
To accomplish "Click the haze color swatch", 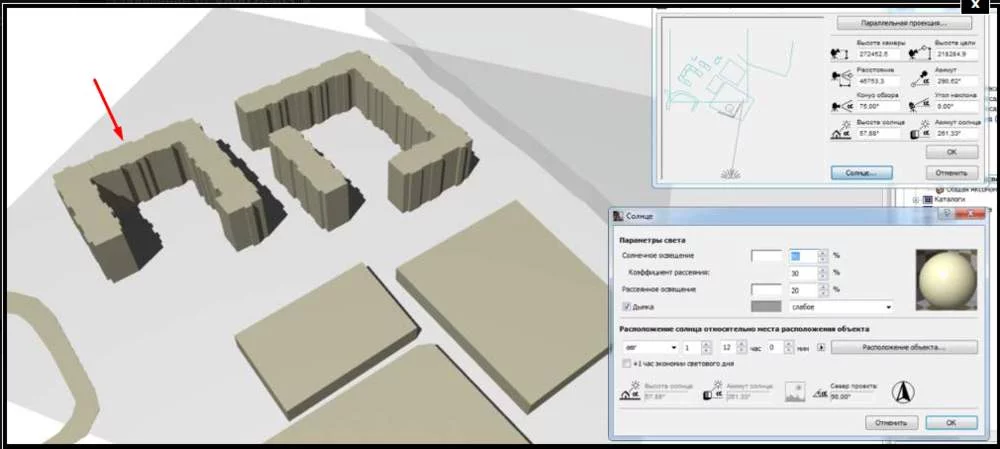I will (766, 307).
